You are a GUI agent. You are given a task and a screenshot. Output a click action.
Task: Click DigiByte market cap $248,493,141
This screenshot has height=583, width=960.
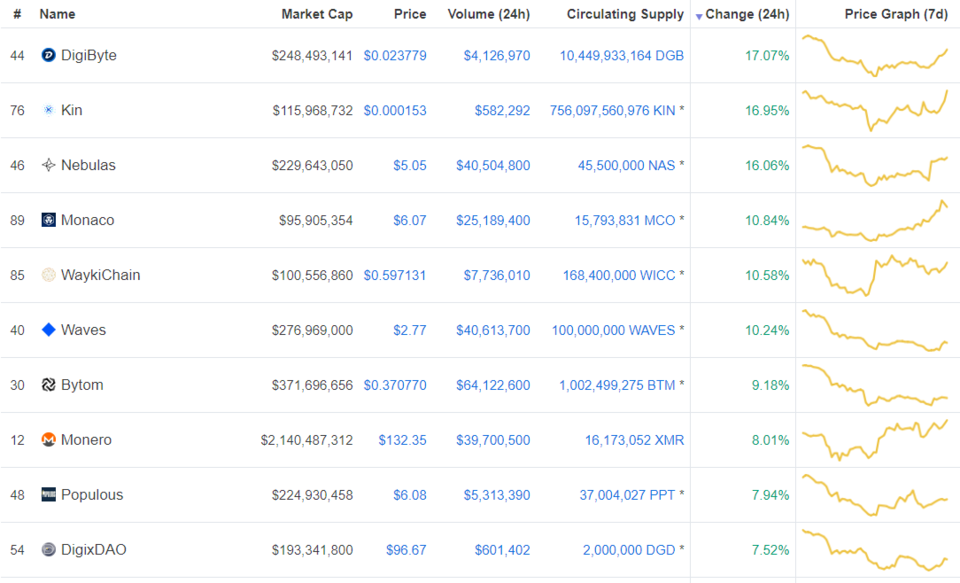312,56
